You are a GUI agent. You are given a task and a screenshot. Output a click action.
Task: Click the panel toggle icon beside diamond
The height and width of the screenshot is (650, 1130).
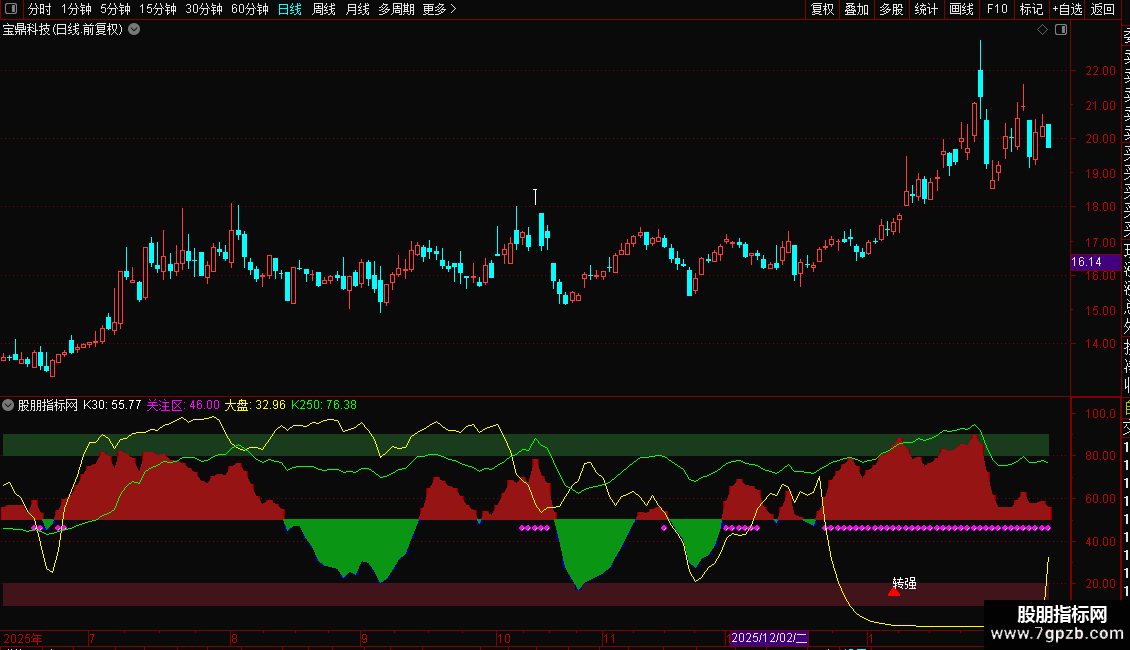point(1061,30)
